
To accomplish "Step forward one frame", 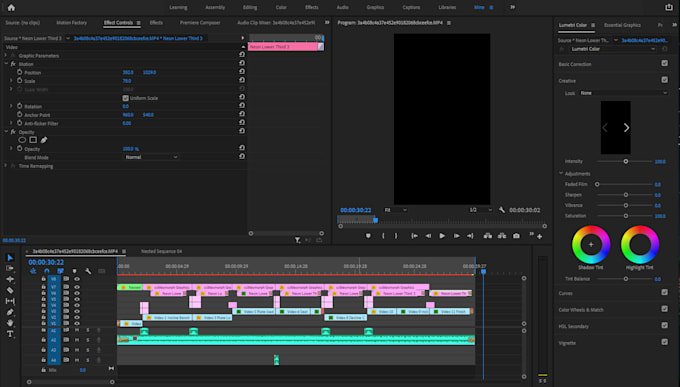I will (x=456, y=236).
